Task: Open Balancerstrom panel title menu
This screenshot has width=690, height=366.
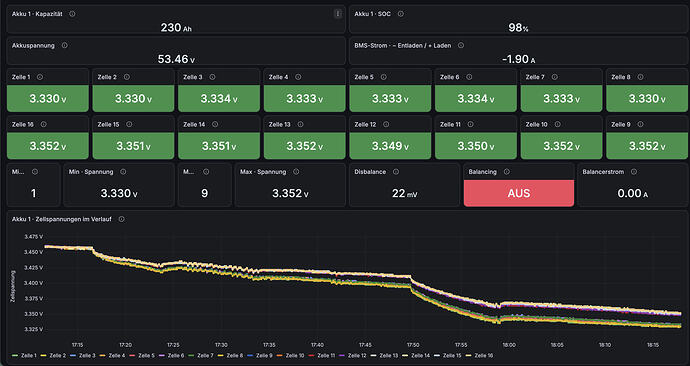Action: [x=603, y=172]
